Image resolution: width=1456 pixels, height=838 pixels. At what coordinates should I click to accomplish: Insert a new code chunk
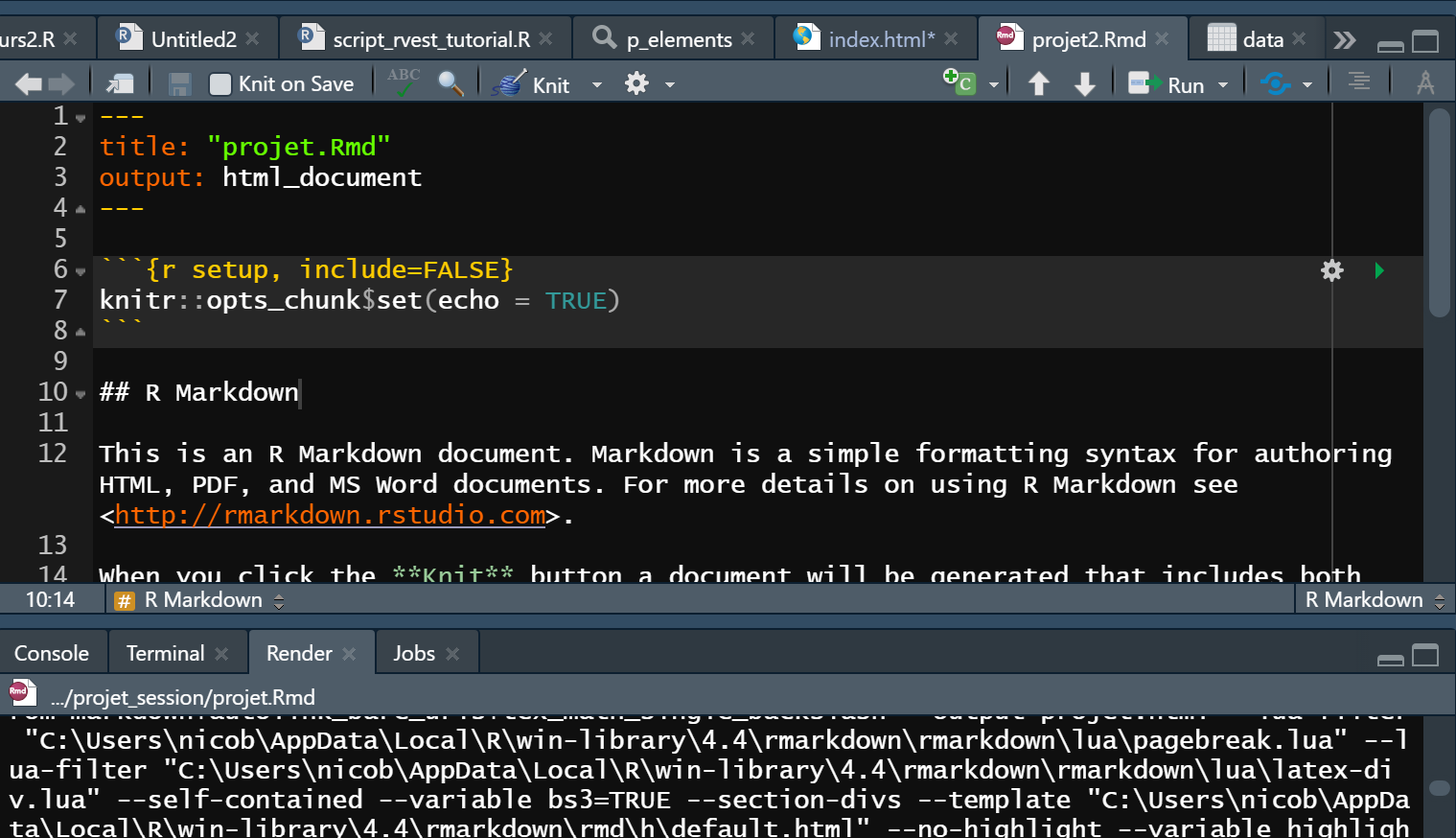(959, 82)
